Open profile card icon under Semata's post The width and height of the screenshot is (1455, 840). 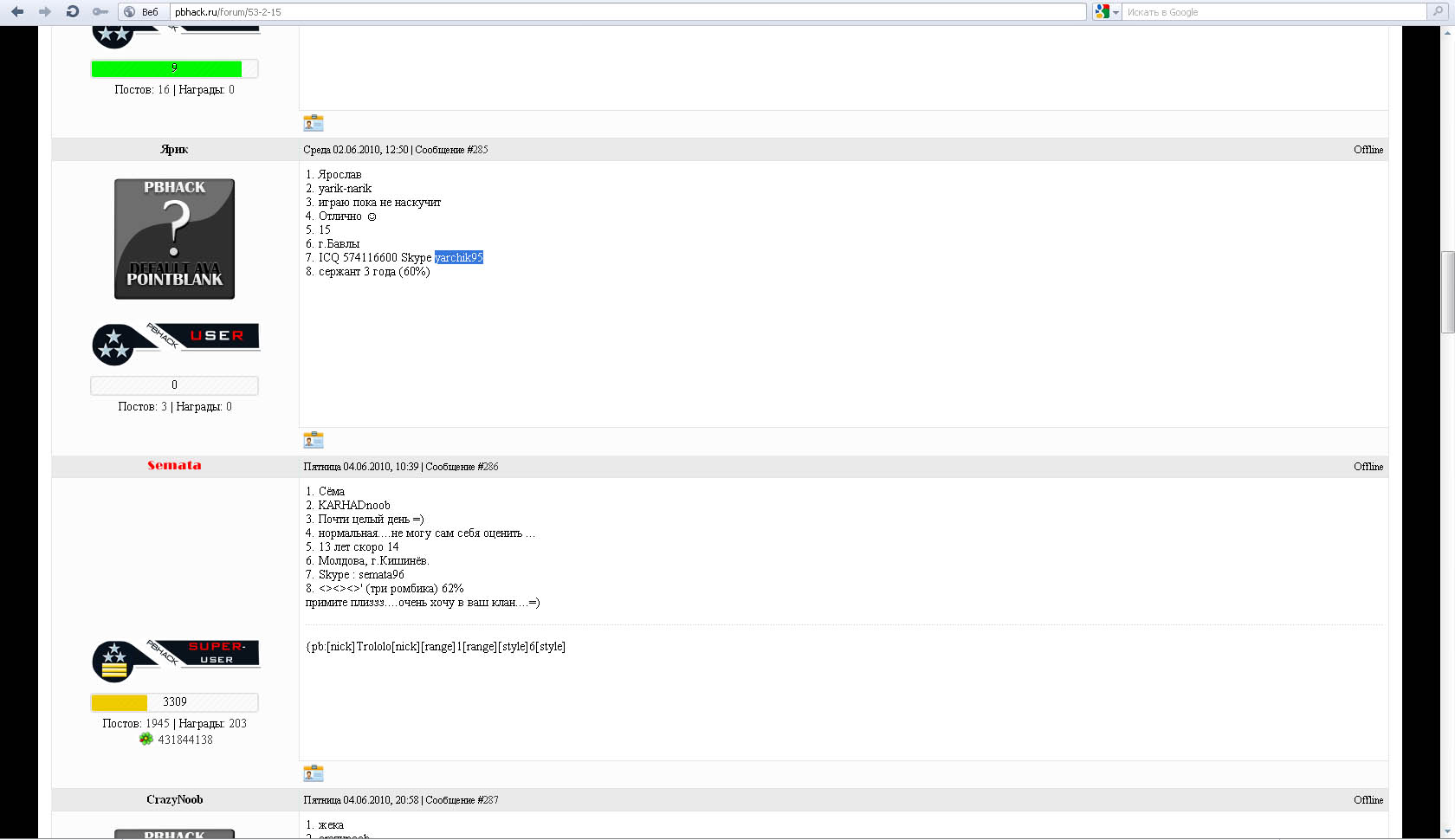click(314, 773)
